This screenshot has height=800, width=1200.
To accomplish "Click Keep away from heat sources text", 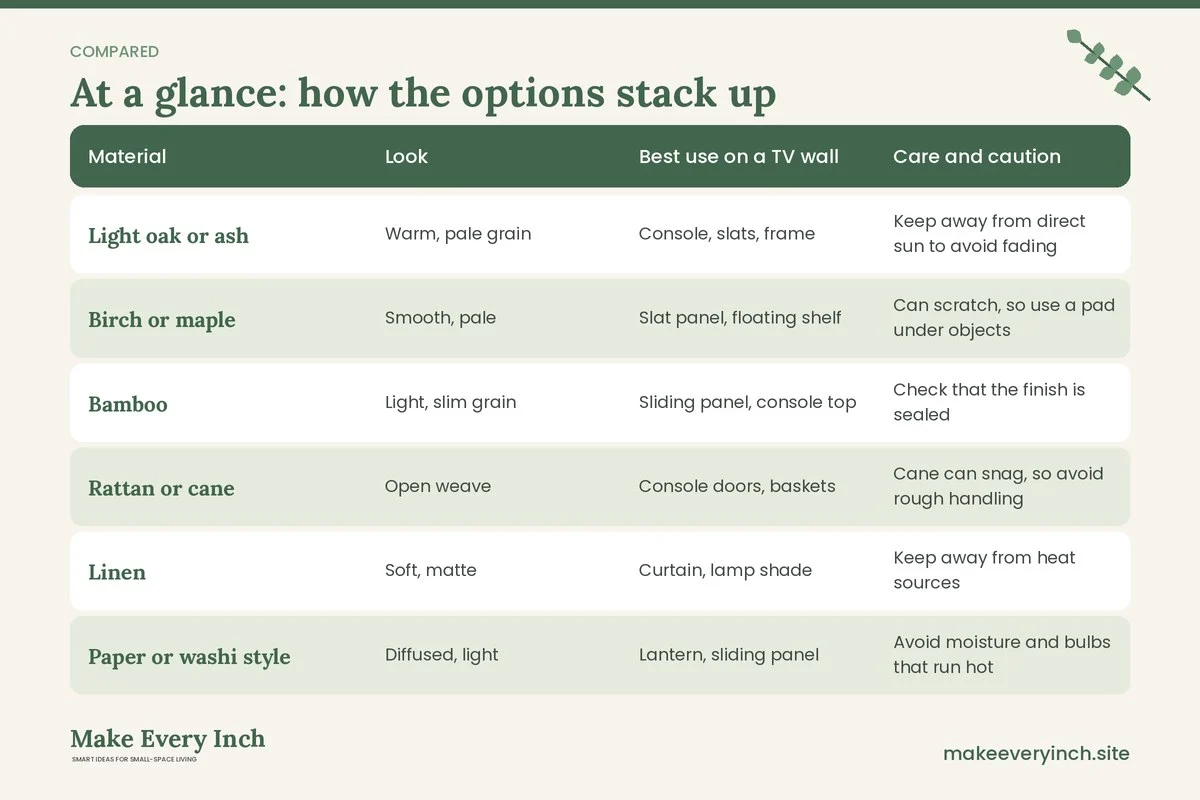I will [984, 570].
